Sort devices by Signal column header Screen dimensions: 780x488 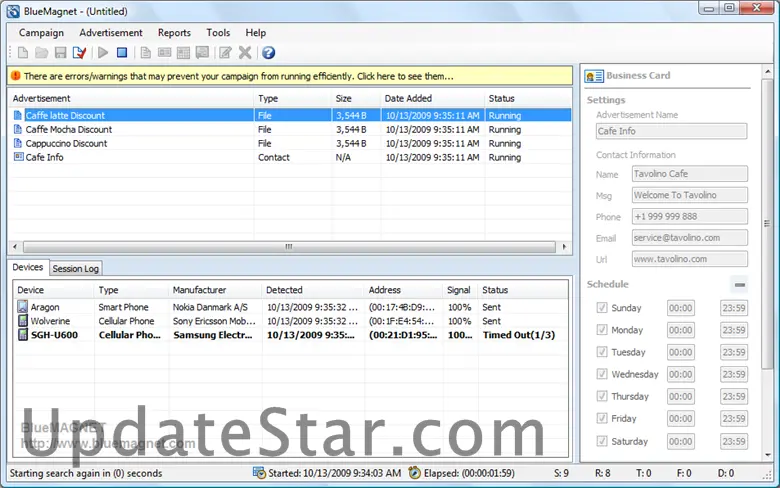point(460,290)
